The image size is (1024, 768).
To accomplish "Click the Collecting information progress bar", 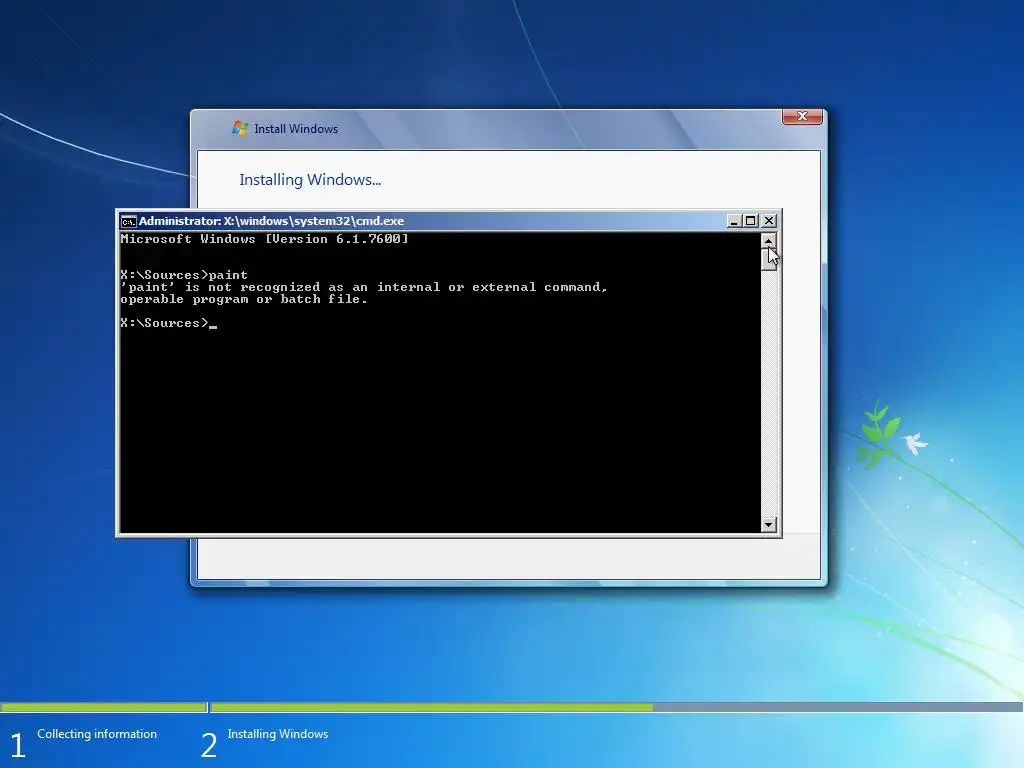I will point(103,707).
